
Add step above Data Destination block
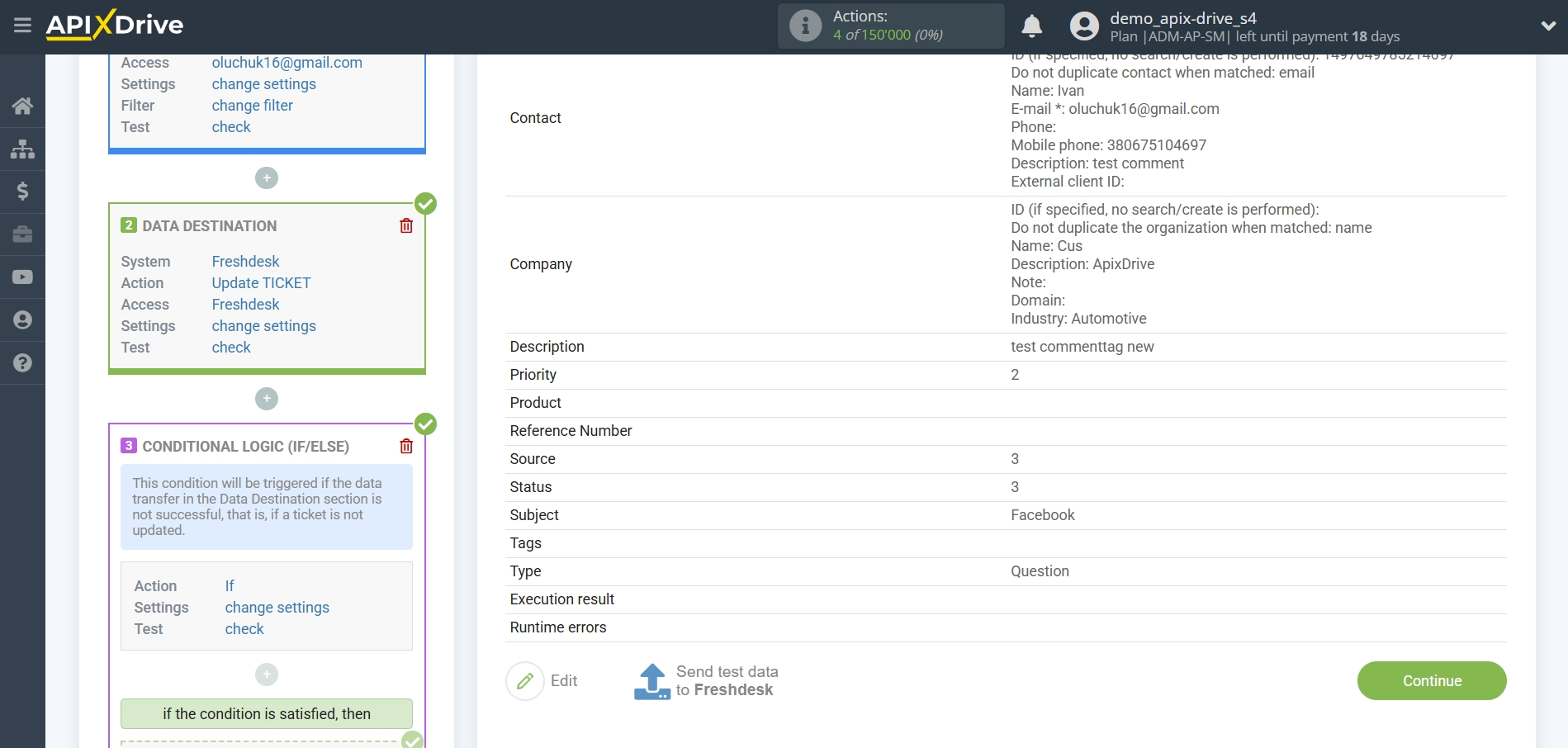(267, 178)
